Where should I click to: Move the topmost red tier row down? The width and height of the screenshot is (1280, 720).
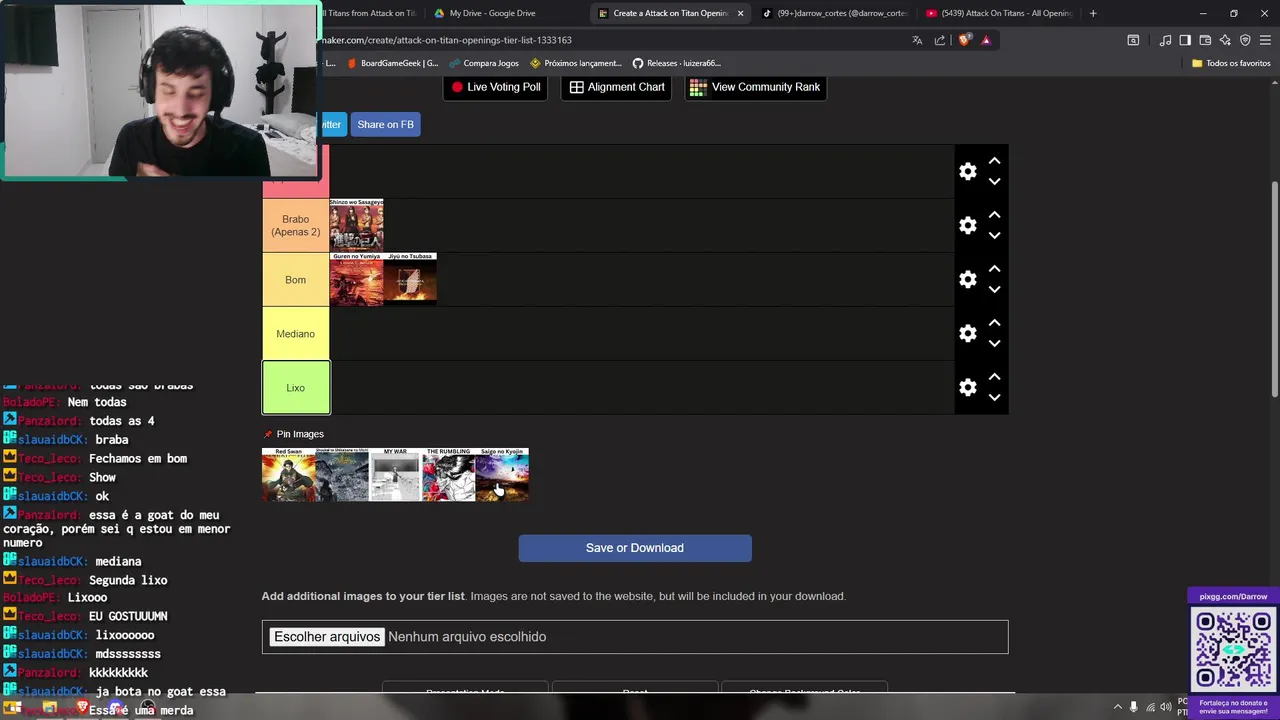pyautogui.click(x=994, y=182)
